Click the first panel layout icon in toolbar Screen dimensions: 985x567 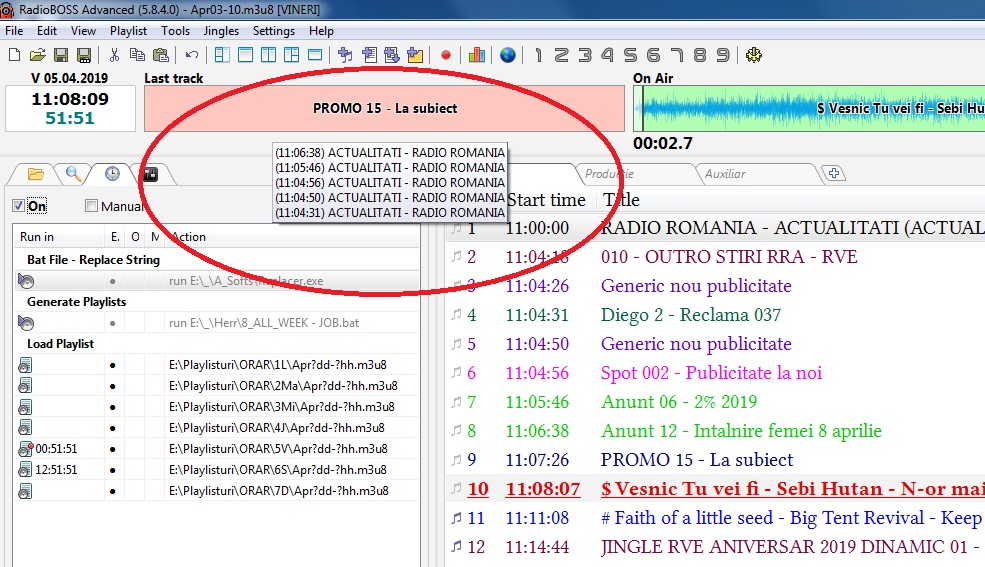tap(222, 55)
